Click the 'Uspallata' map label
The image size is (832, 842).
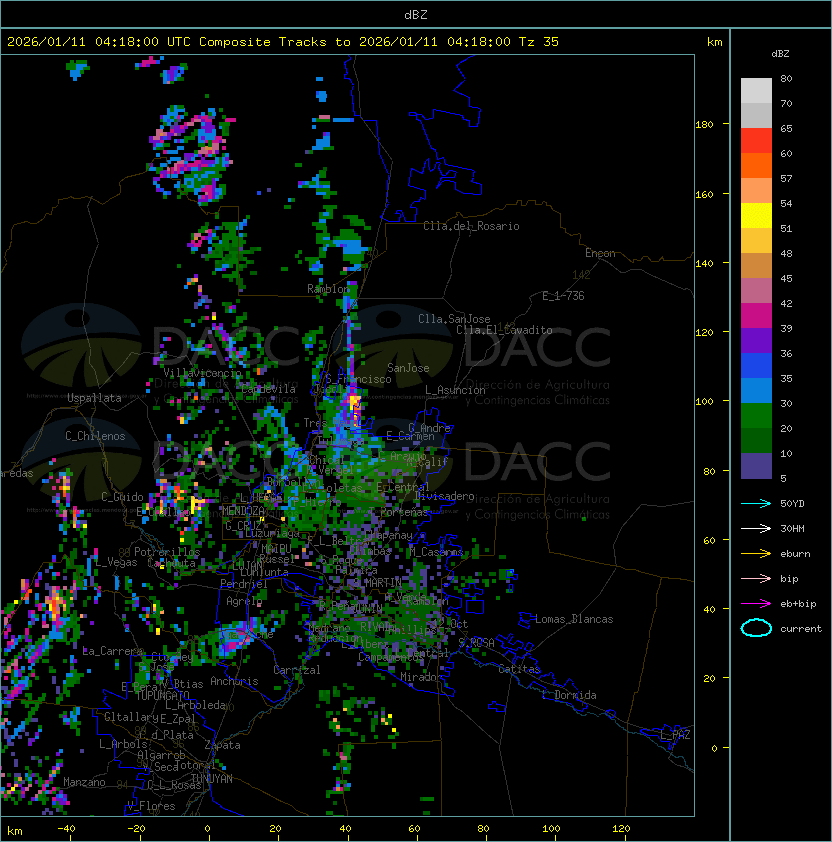coord(94,398)
